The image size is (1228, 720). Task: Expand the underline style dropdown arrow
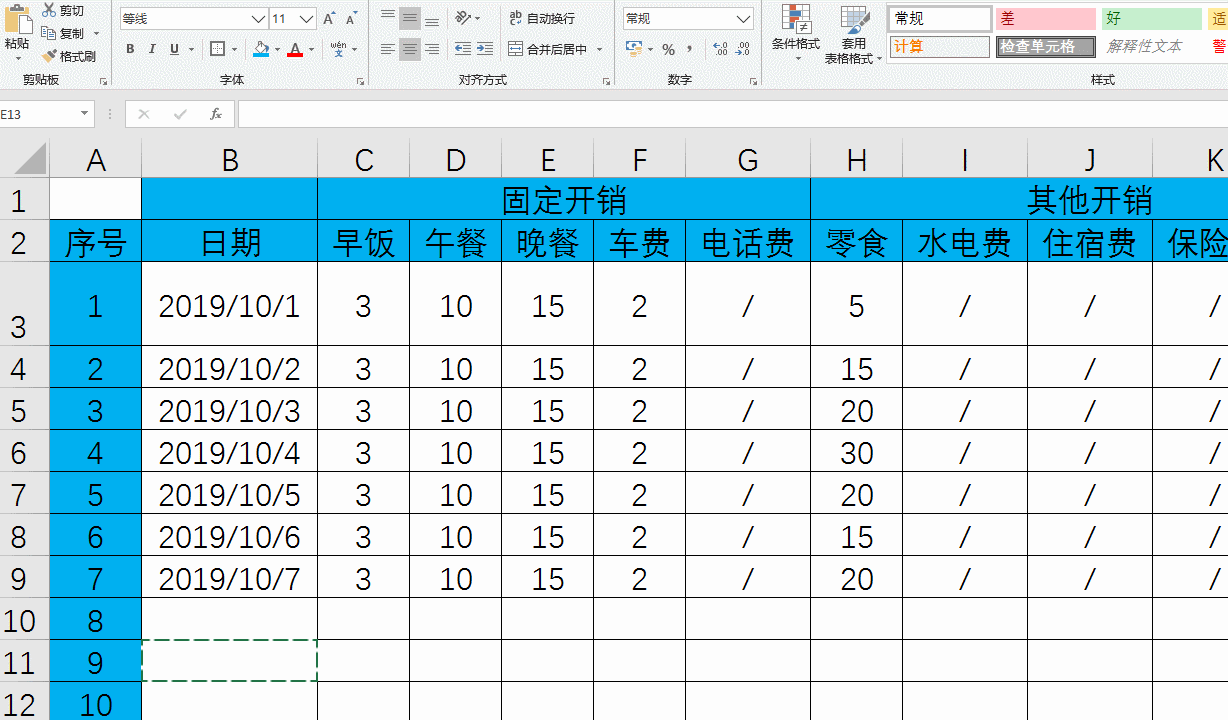click(x=190, y=49)
